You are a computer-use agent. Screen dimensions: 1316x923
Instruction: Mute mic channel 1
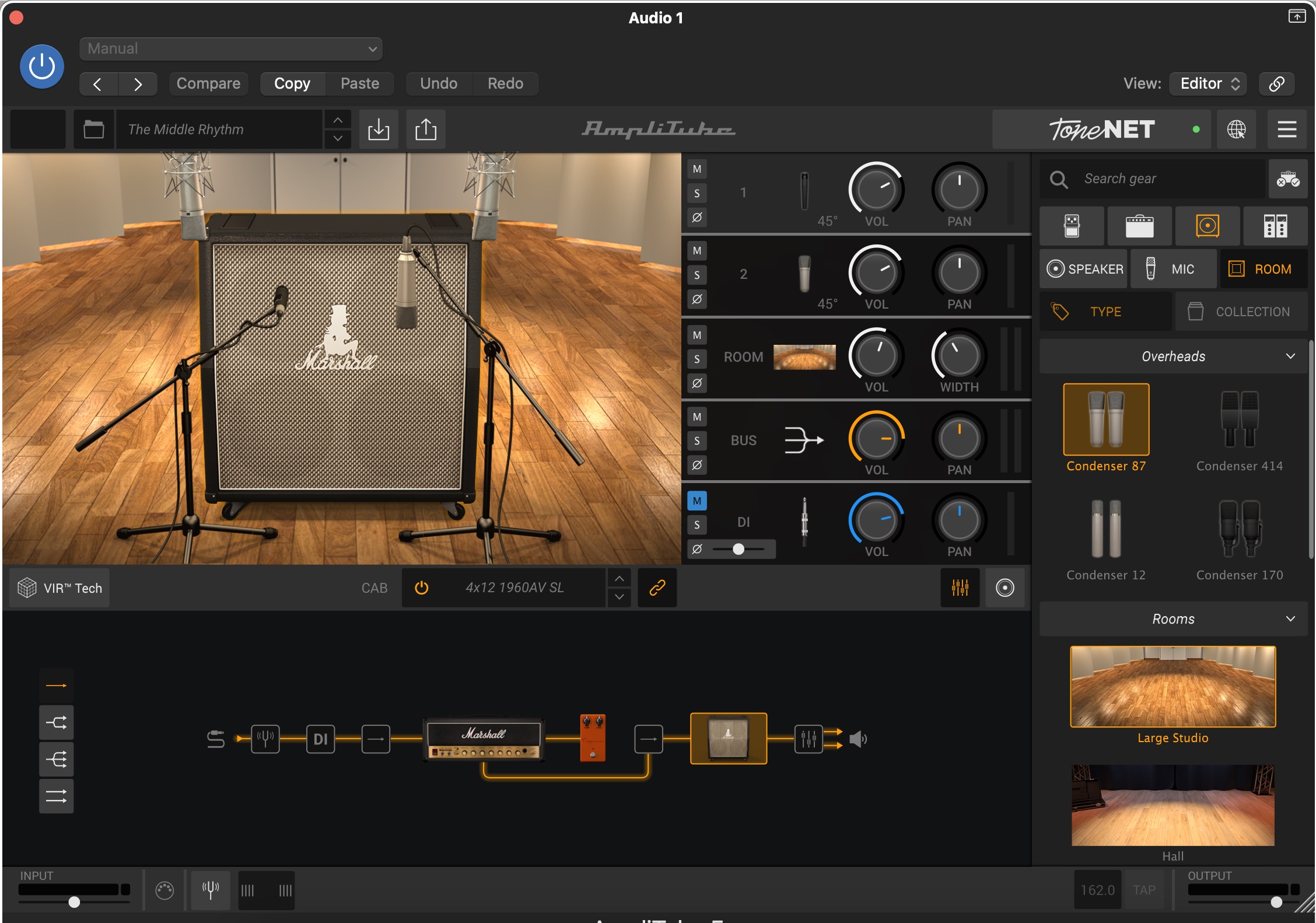[697, 169]
